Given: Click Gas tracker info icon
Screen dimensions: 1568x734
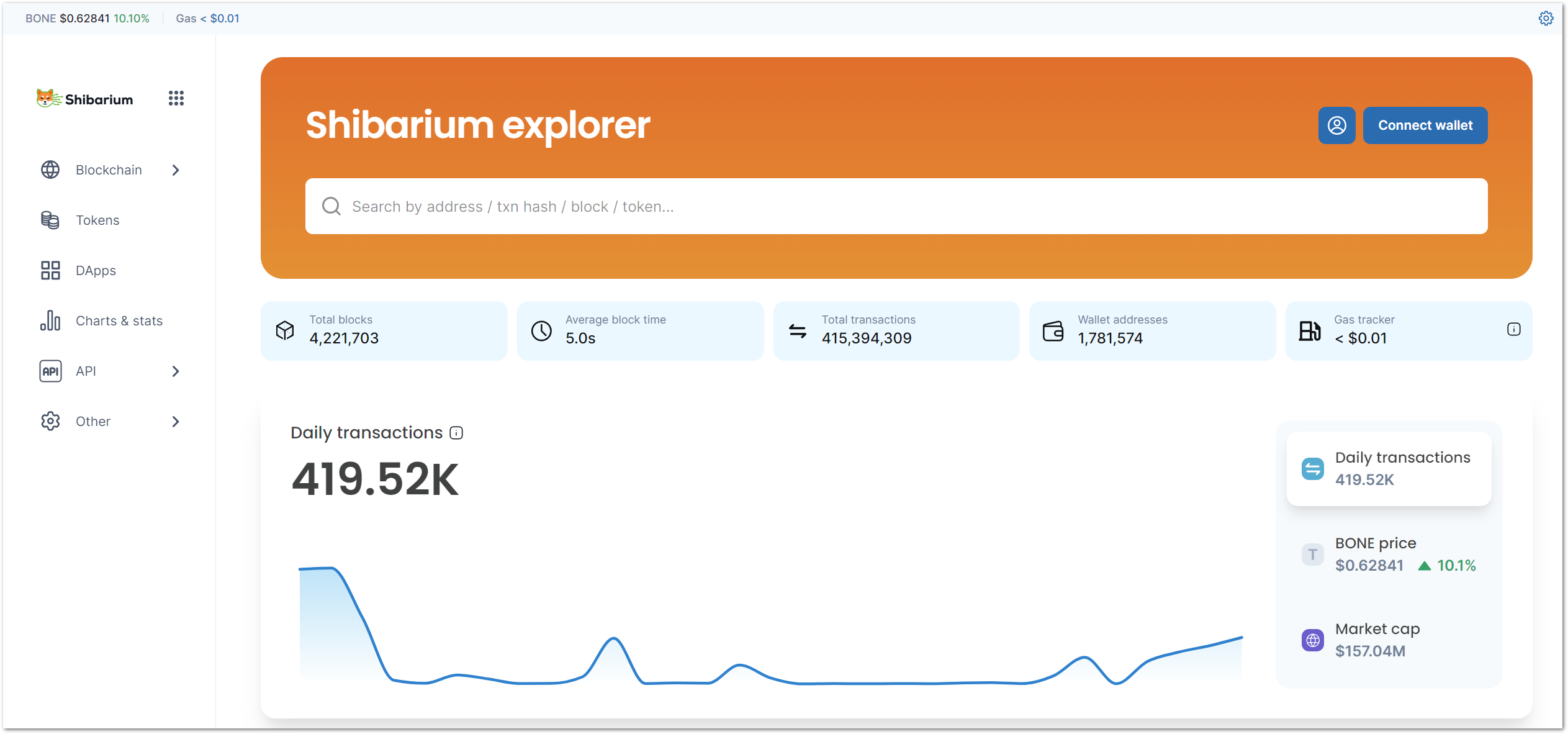Looking at the screenshot, I should (x=1513, y=329).
